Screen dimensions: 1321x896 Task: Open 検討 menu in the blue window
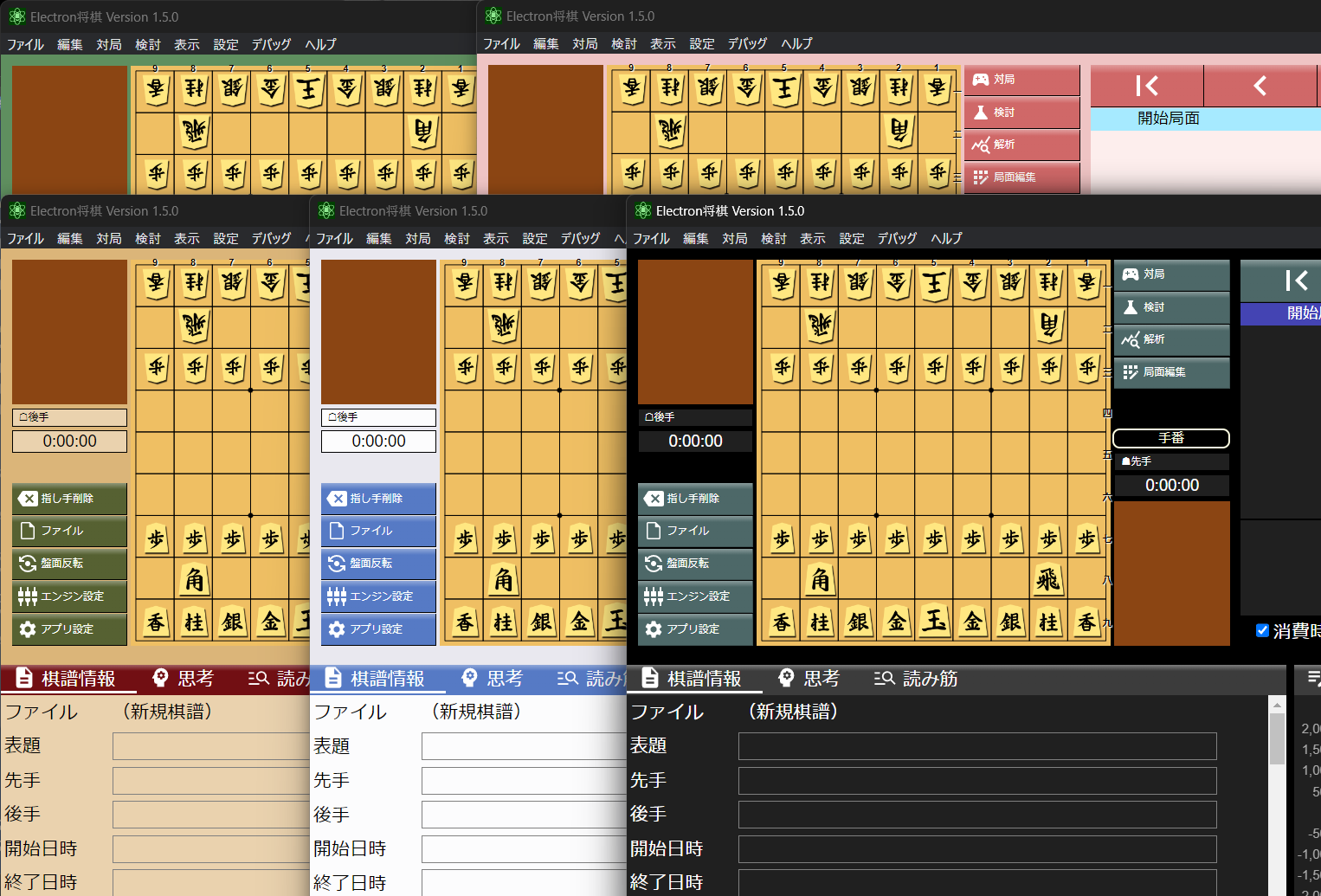(x=457, y=238)
